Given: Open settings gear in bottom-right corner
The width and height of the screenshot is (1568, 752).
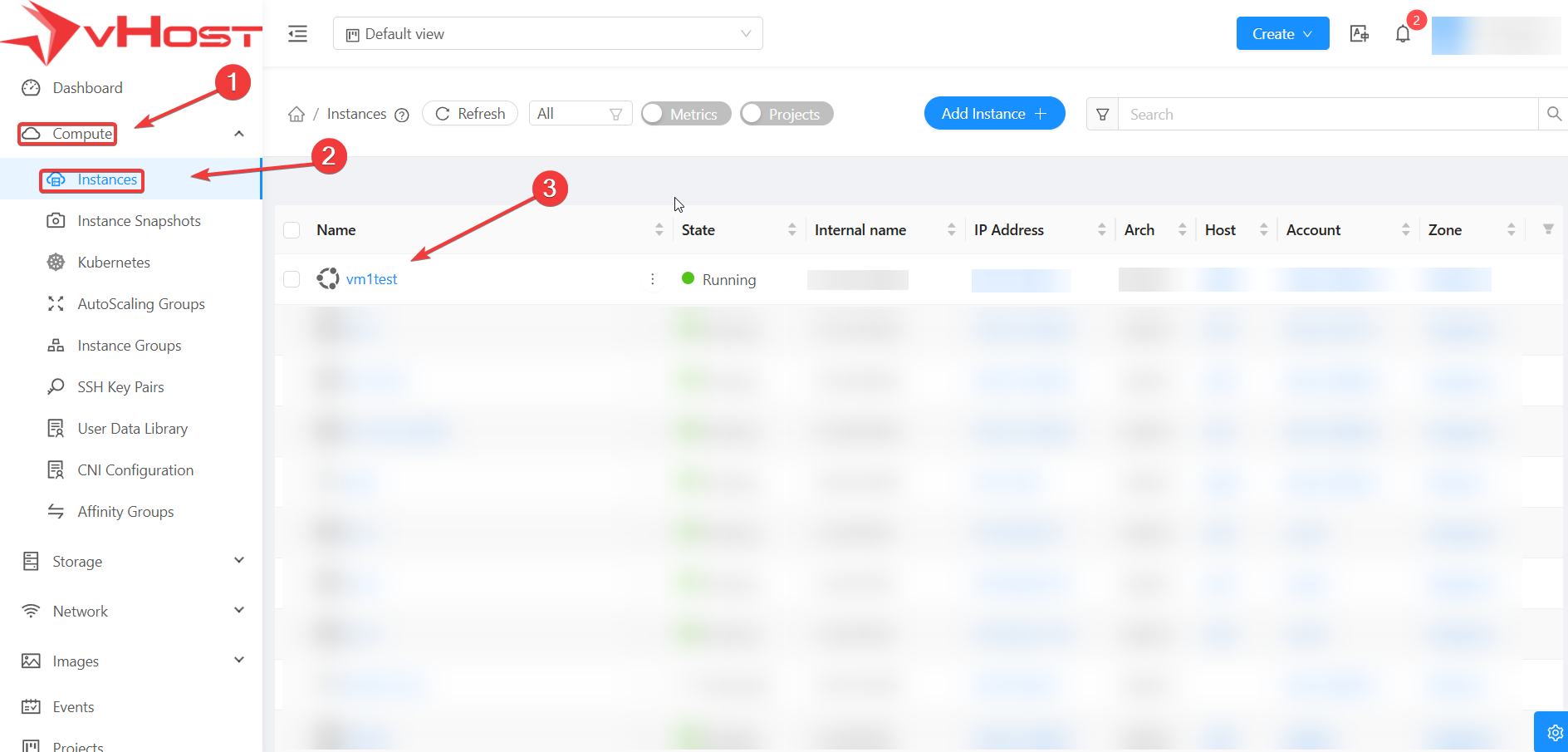Looking at the screenshot, I should coord(1554,733).
